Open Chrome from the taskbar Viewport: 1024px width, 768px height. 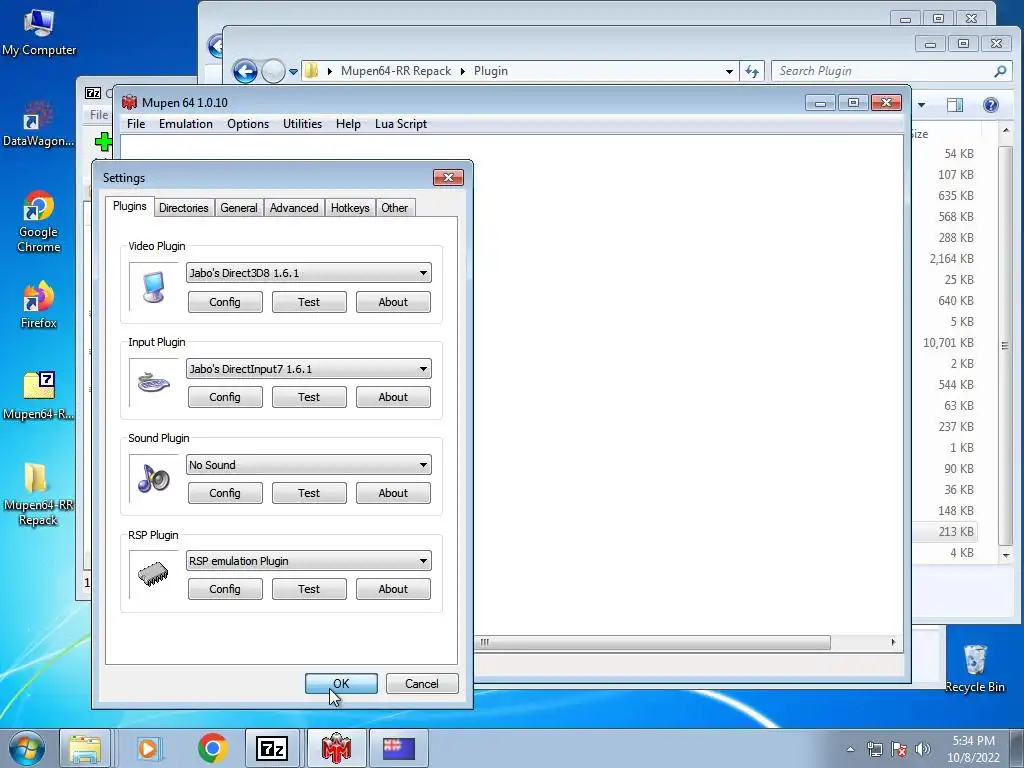click(x=212, y=748)
